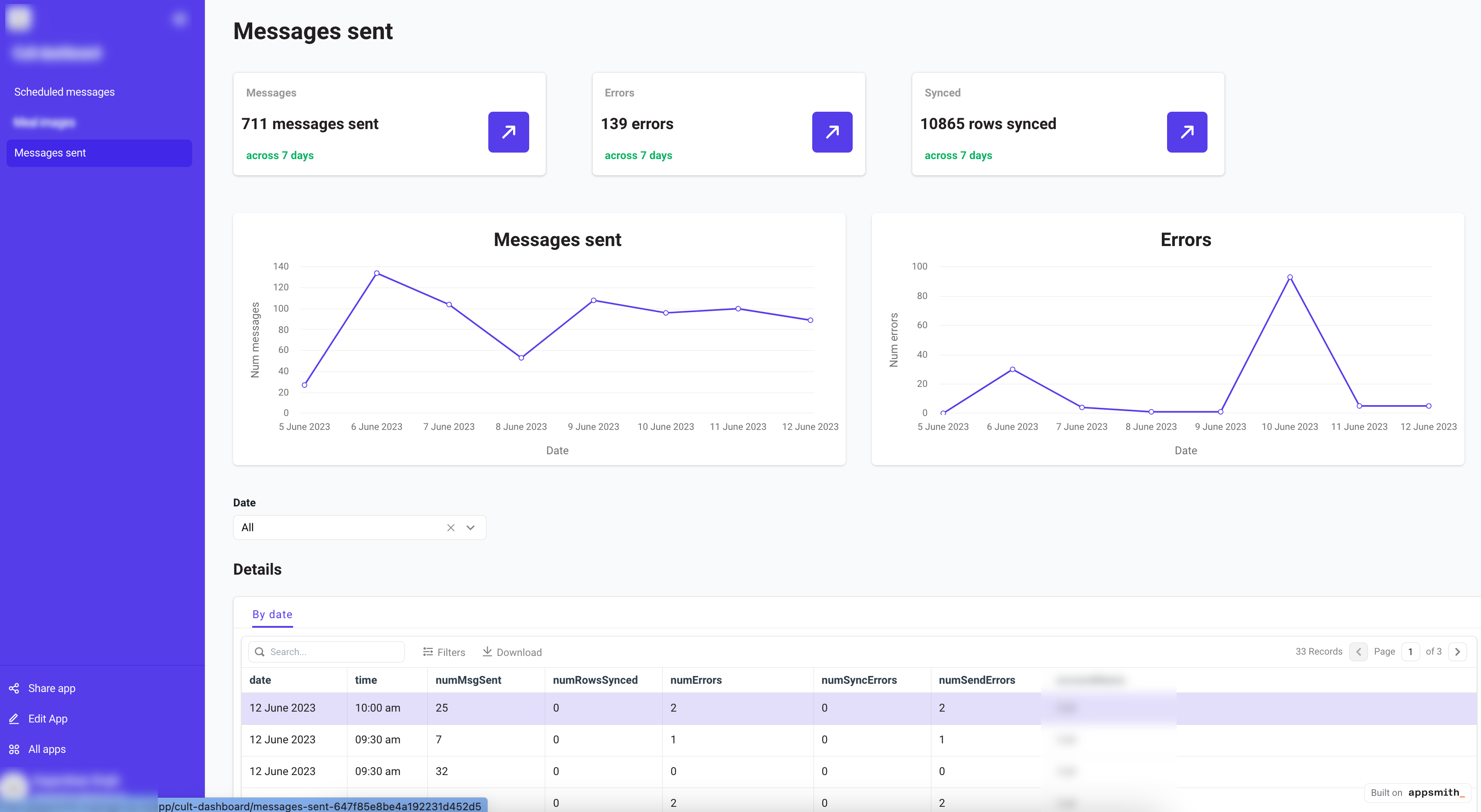Go to next table page

pyautogui.click(x=1457, y=652)
